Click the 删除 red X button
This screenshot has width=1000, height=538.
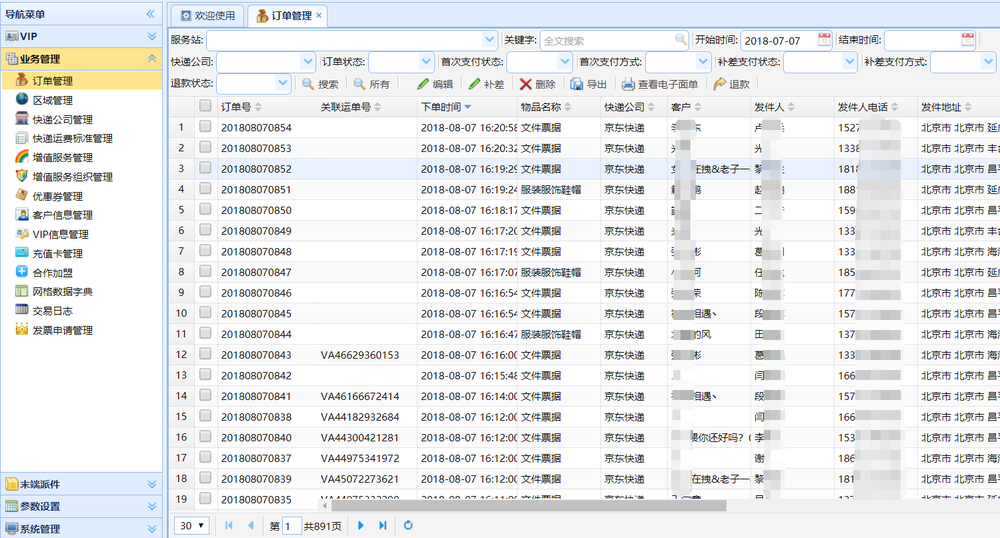click(x=538, y=84)
